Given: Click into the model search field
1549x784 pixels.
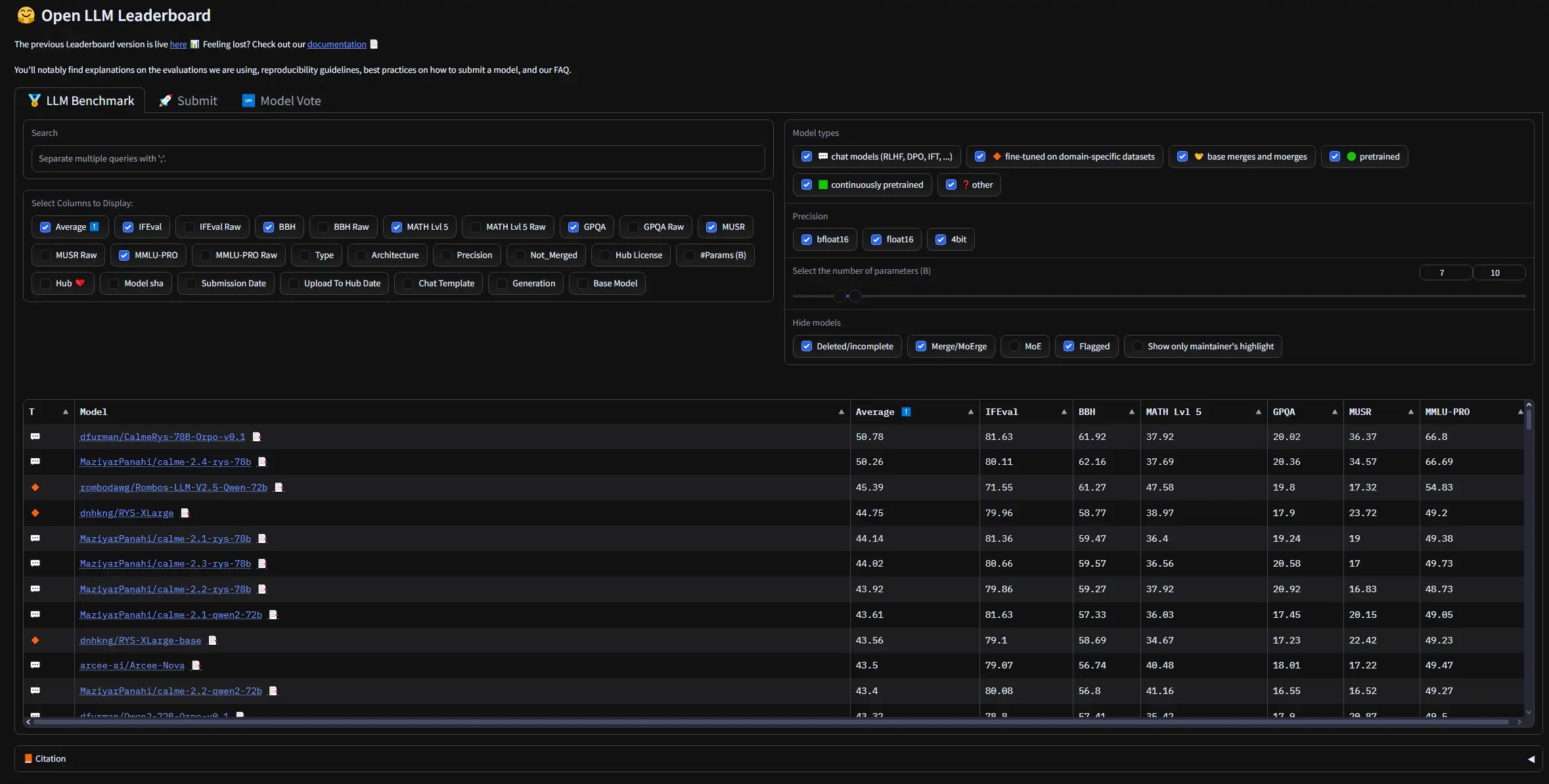Looking at the screenshot, I should click(x=397, y=158).
